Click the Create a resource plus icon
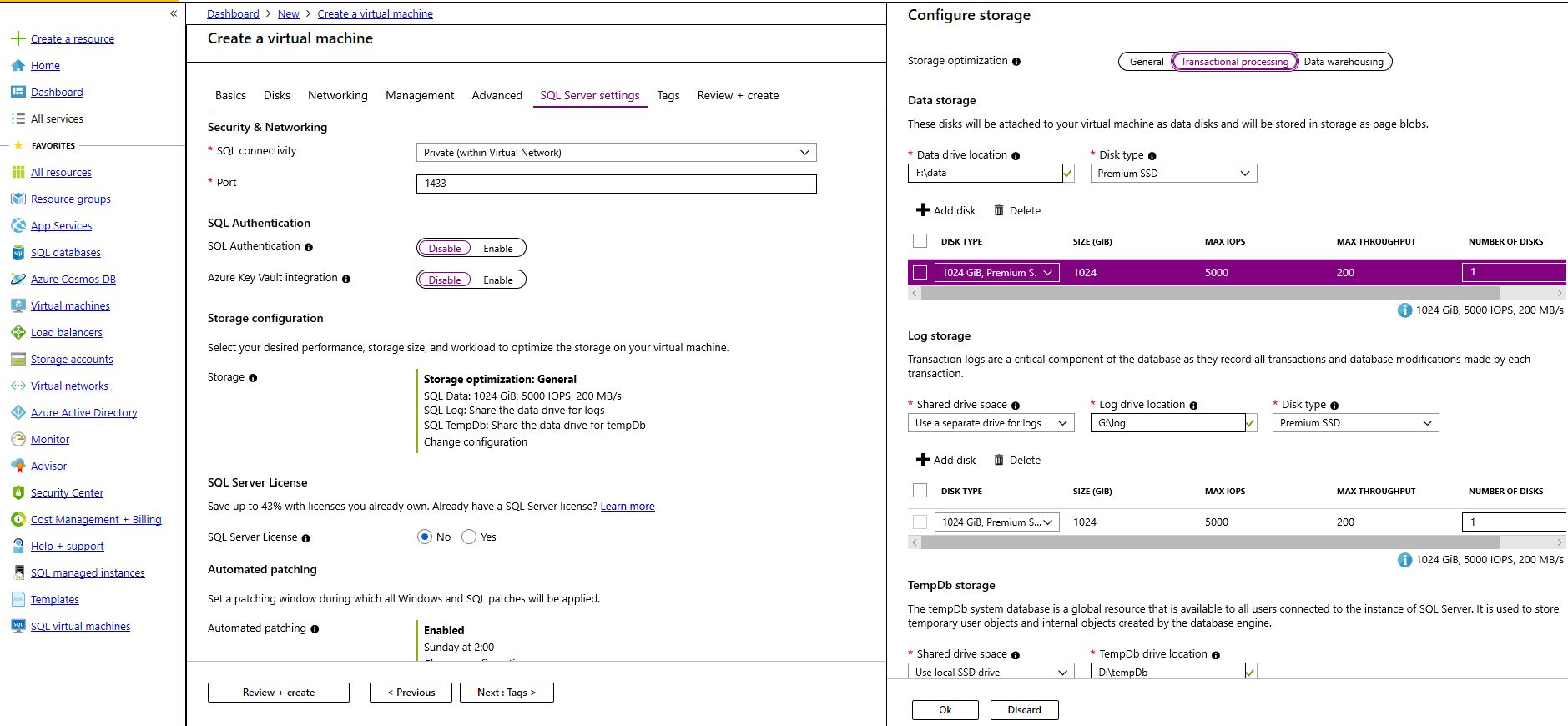Image resolution: width=1568 pixels, height=726 pixels. pyautogui.click(x=18, y=39)
